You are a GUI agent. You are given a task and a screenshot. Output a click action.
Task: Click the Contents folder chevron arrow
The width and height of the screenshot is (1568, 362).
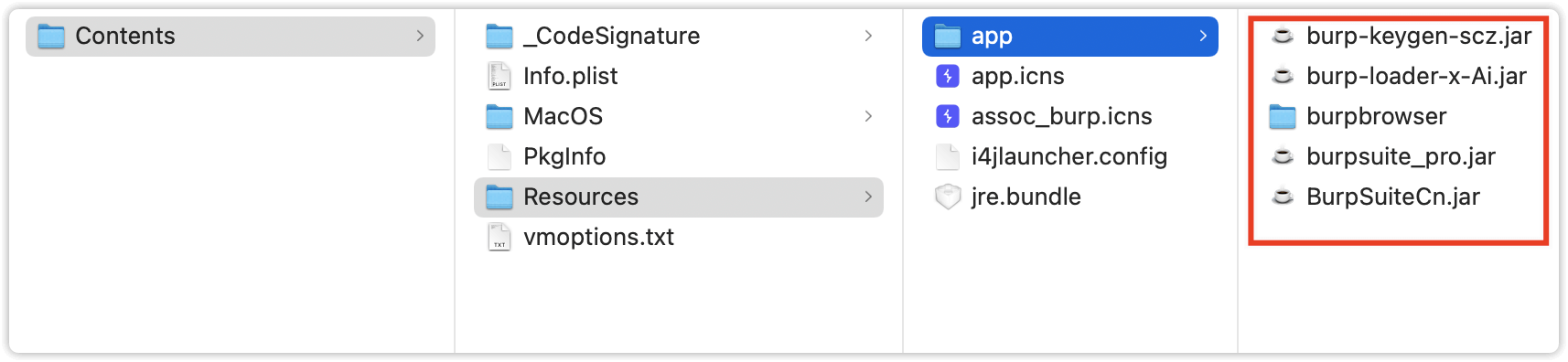coord(420,36)
